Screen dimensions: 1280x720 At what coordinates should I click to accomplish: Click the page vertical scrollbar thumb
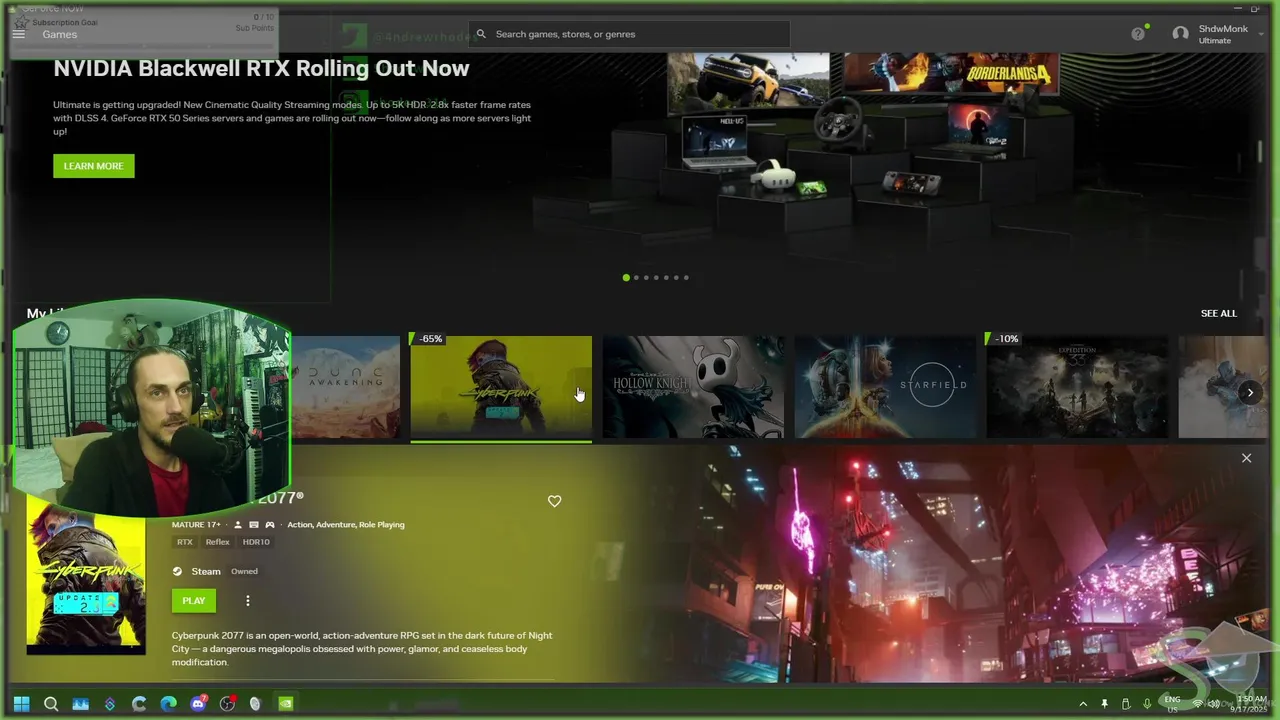coord(1260,152)
